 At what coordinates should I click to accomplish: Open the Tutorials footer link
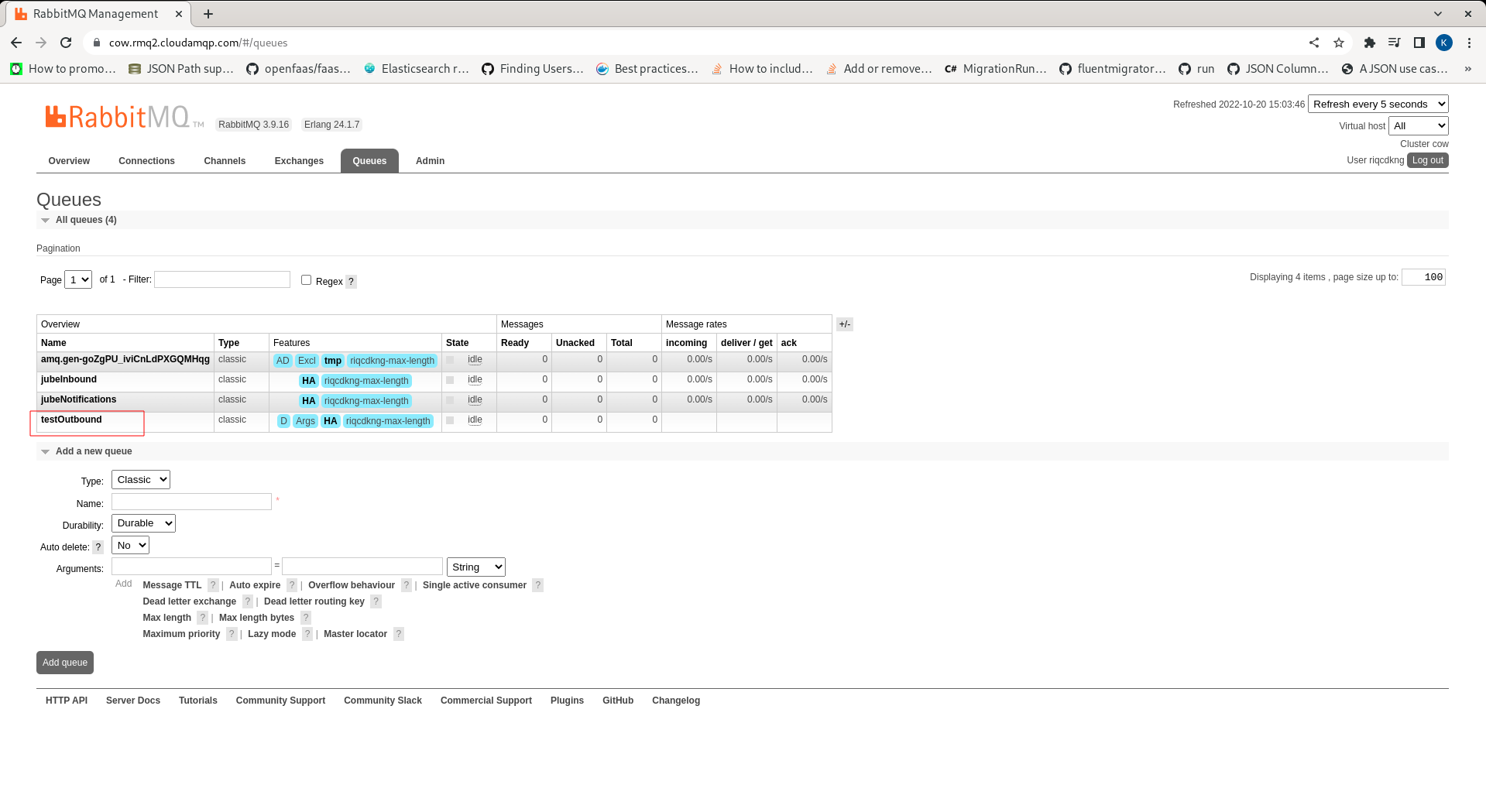(198, 701)
